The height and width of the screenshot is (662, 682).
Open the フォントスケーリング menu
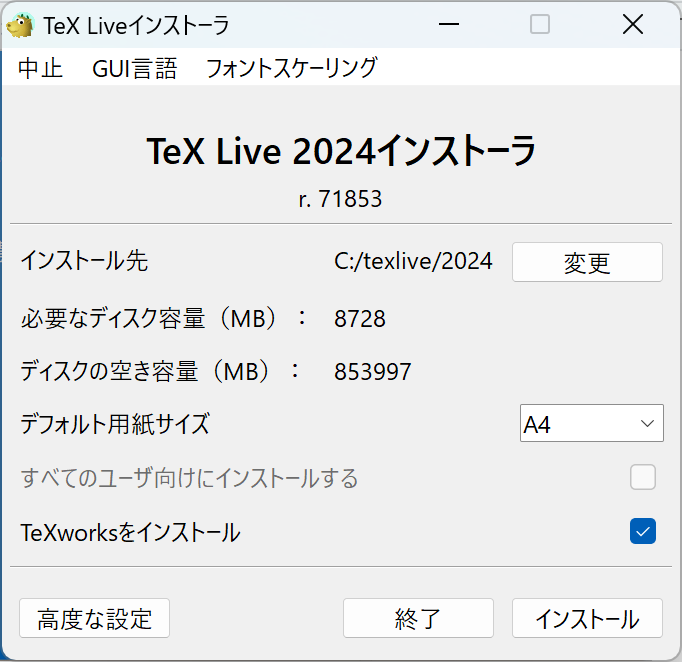(291, 68)
